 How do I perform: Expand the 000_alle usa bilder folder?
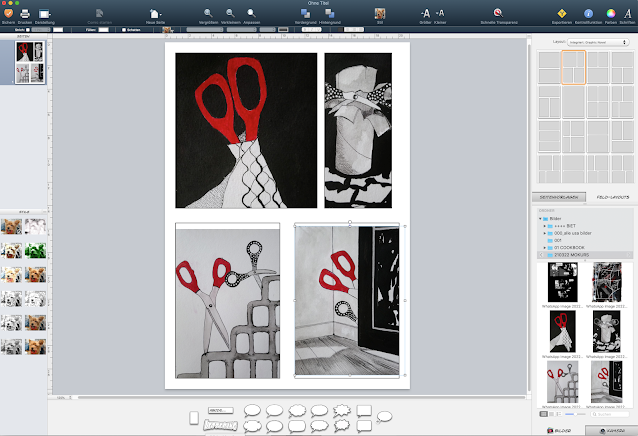point(544,233)
